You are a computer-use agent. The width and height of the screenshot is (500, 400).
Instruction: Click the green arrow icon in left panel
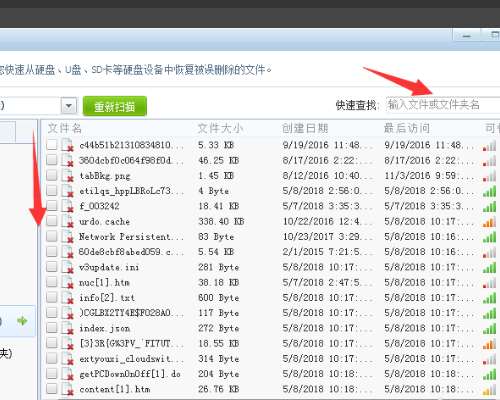click(x=22, y=321)
